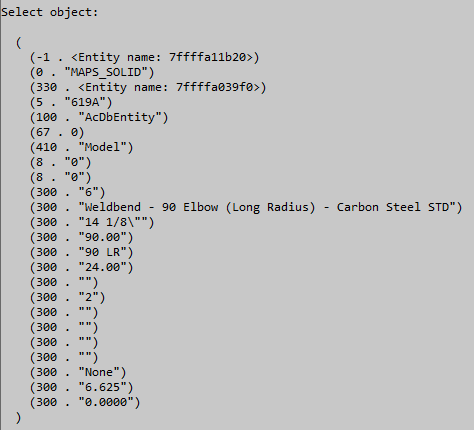Click the "90.00" angle value line
The width and height of the screenshot is (474, 430).
coord(82,237)
